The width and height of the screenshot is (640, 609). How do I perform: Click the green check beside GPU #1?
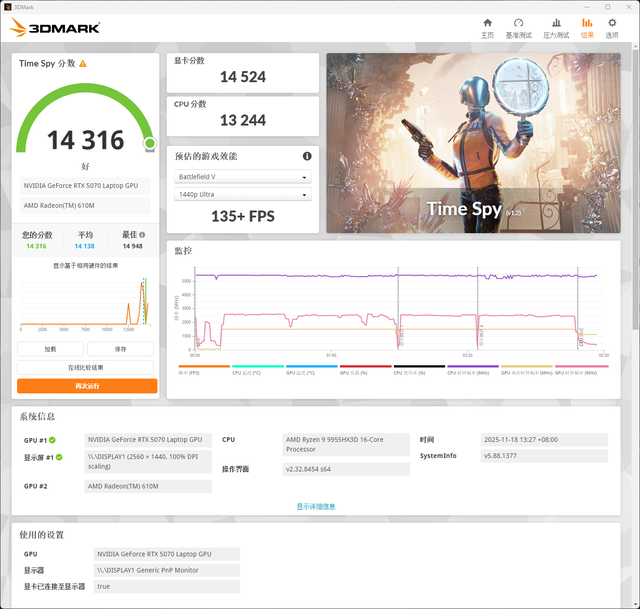click(52, 440)
